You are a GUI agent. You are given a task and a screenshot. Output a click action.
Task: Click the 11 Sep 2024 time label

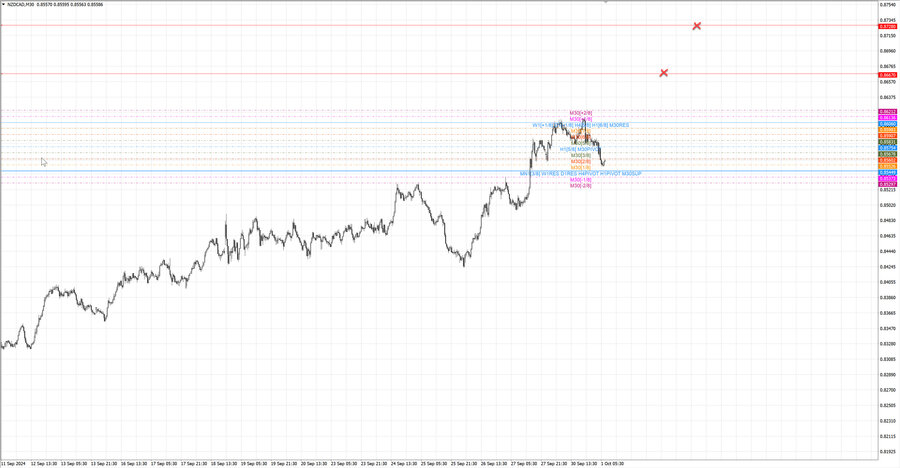pyautogui.click(x=13, y=463)
